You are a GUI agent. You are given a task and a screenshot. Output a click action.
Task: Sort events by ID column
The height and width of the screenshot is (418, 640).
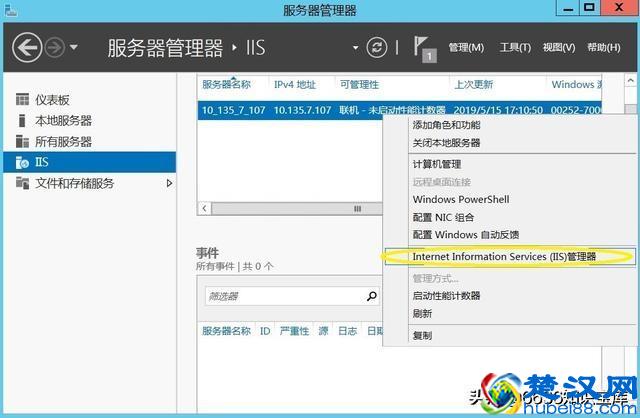tap(265, 331)
